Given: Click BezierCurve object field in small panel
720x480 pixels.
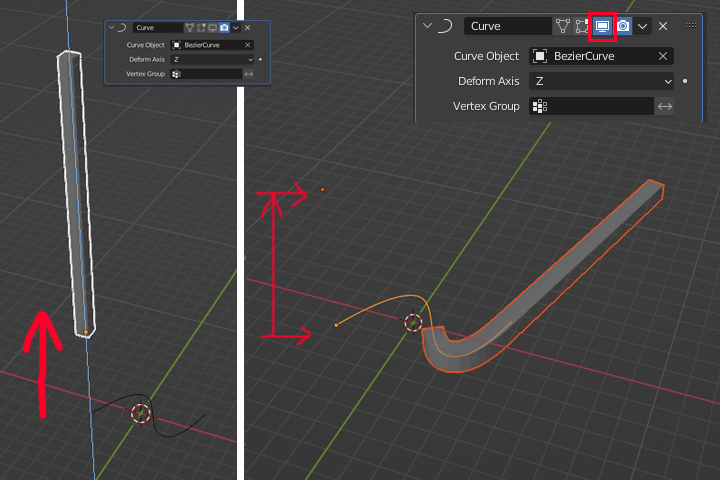Looking at the screenshot, I should point(212,45).
